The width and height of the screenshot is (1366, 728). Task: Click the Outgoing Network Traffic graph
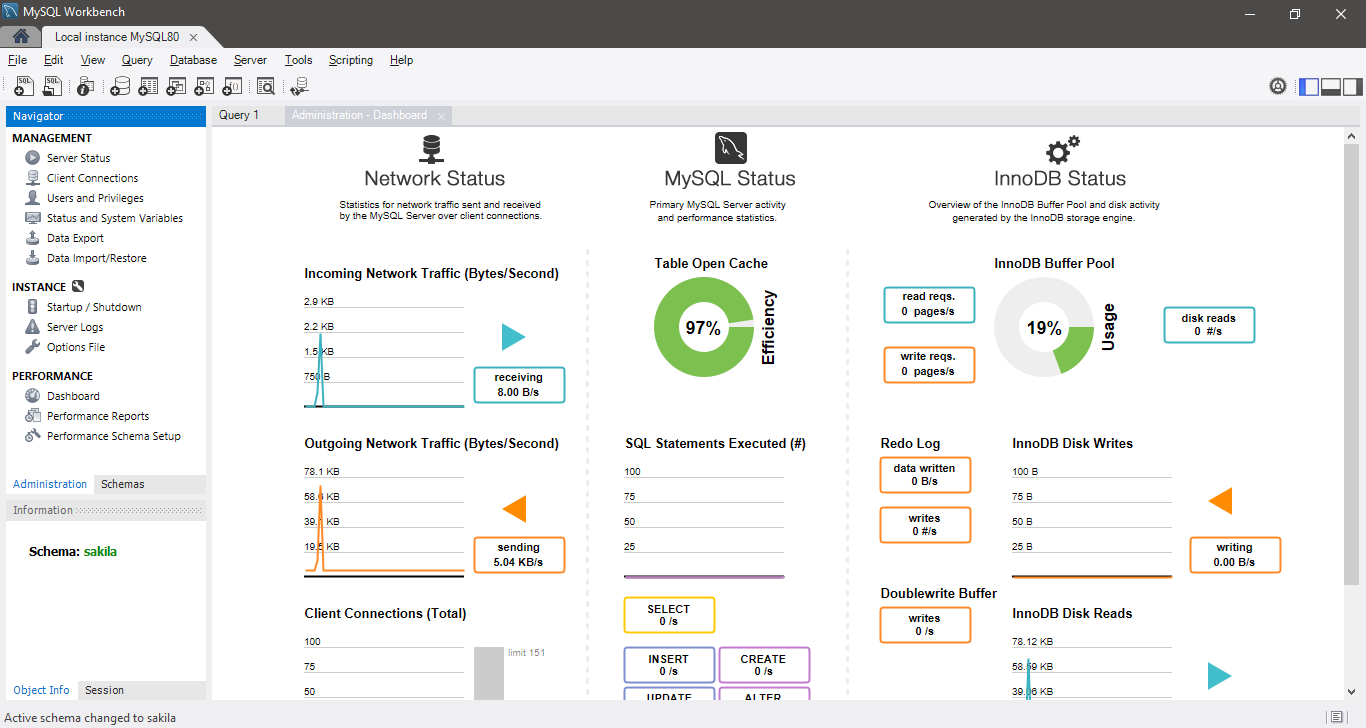[384, 520]
